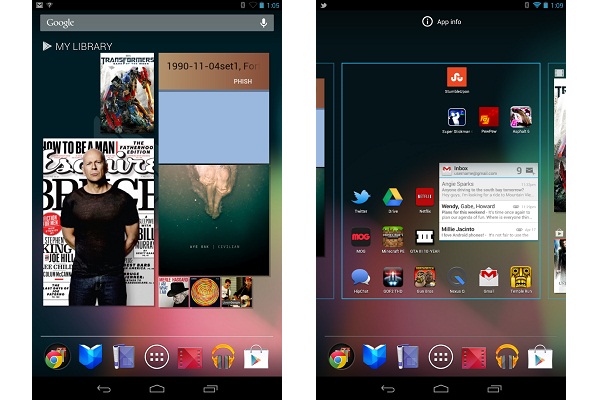
Task: Launch the PewPew game
Action: pos(488,116)
